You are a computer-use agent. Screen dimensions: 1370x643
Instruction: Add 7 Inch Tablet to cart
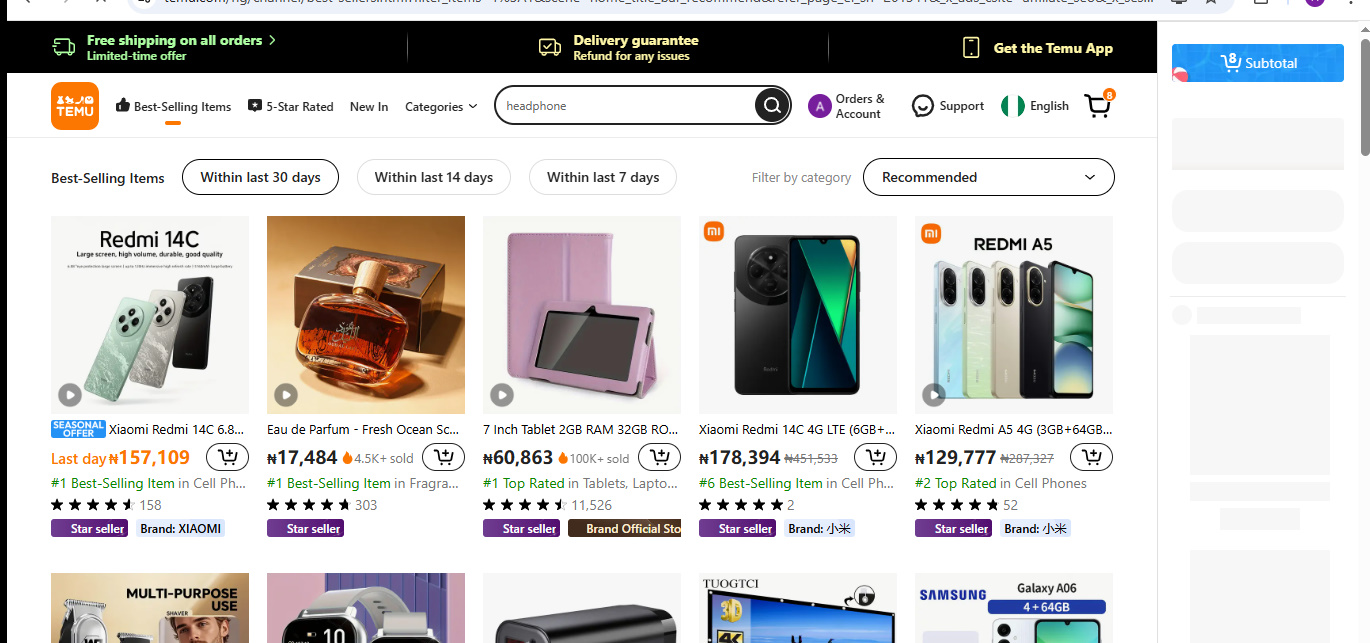[660, 458]
